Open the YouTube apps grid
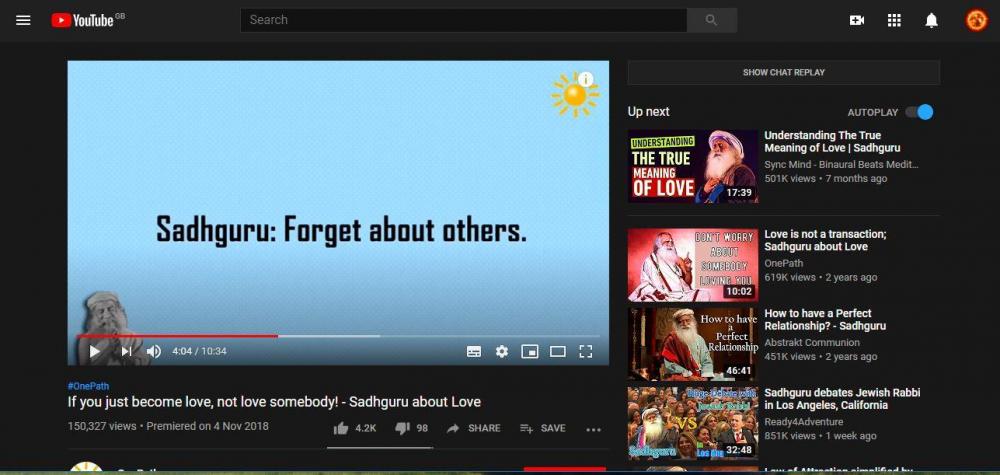This screenshot has width=1000, height=475. pos(894,20)
